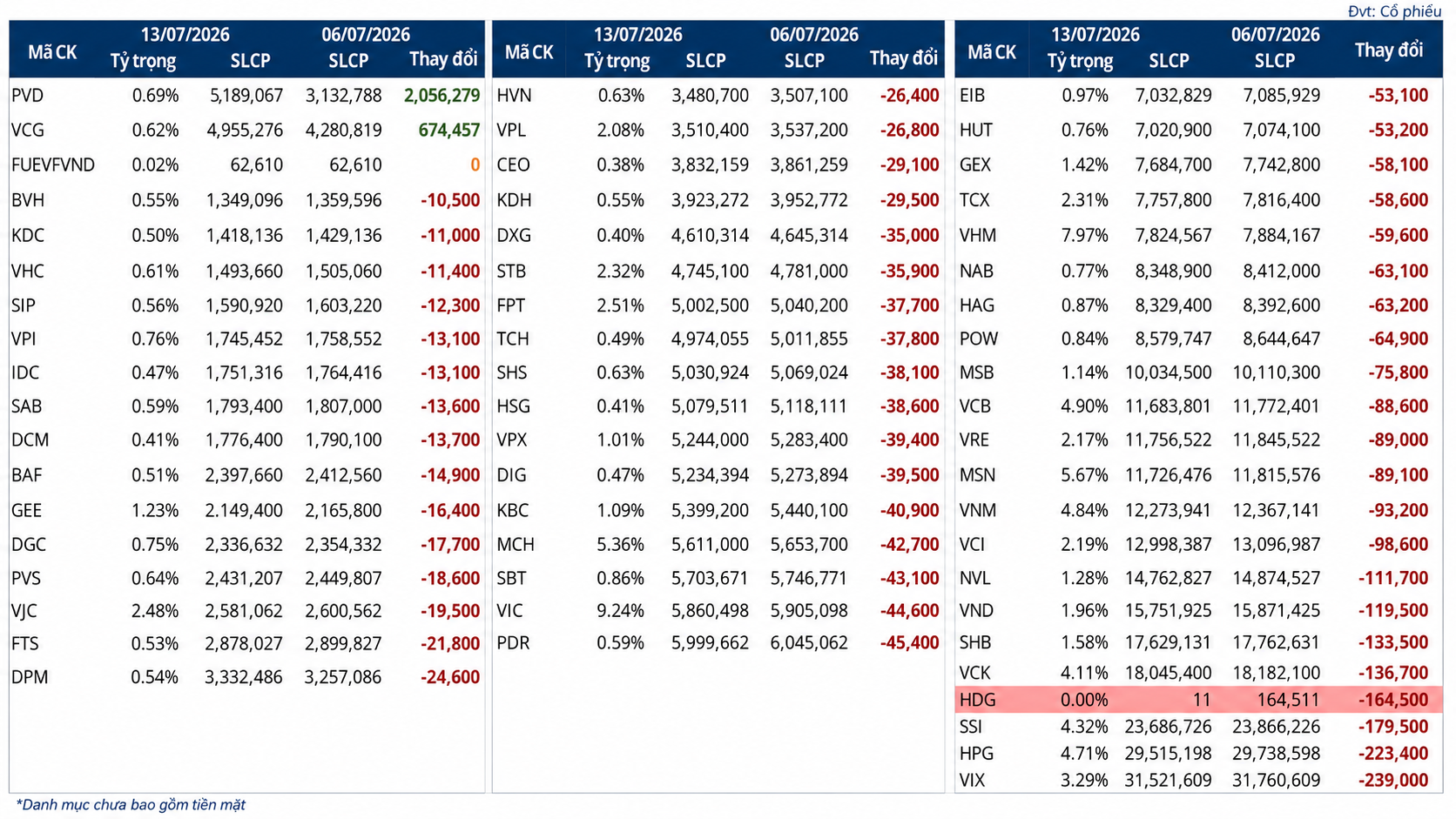
Task: Click TCX share count 7,757,800
Action: coord(1173,200)
